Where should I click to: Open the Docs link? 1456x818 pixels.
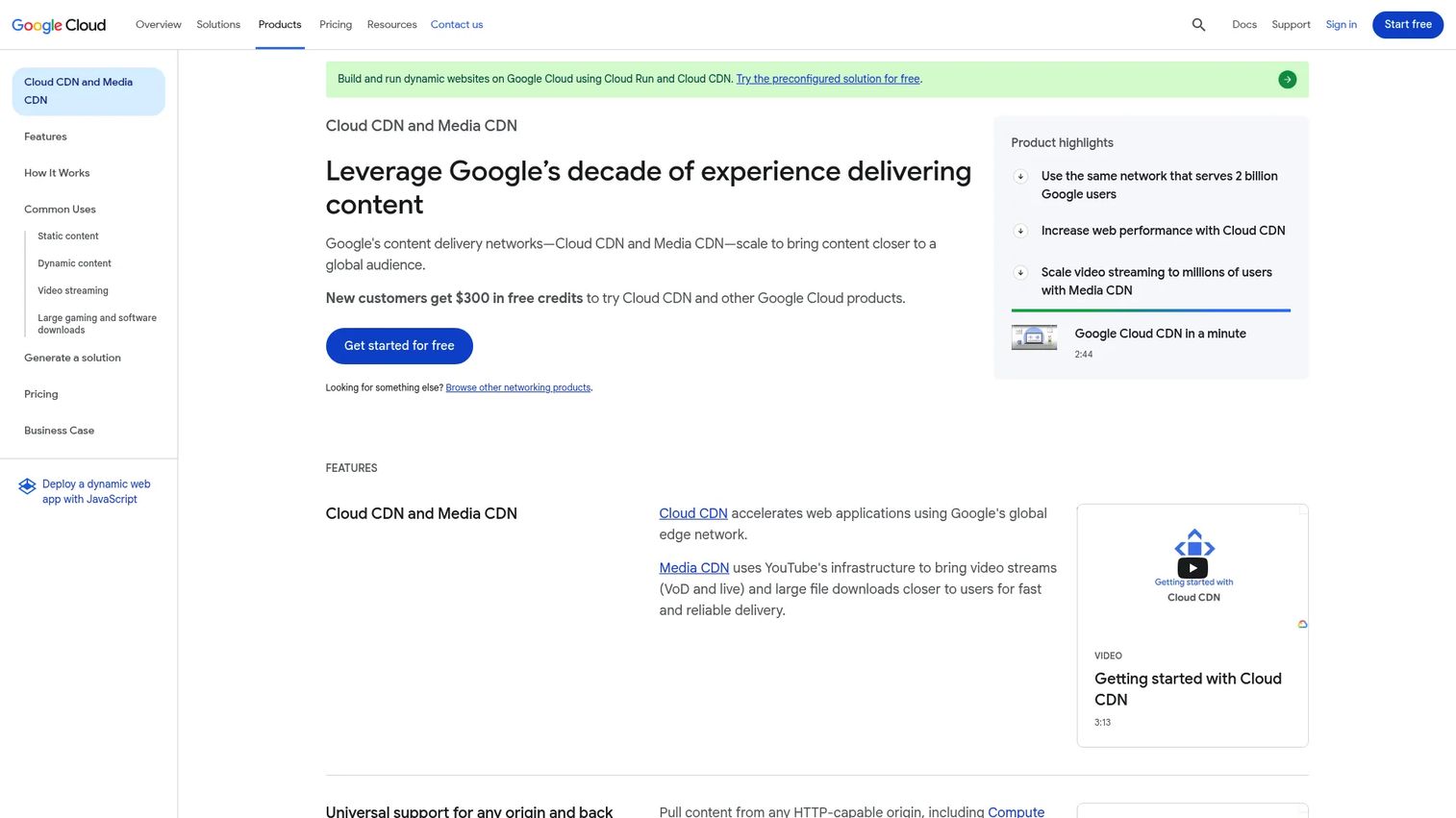[1244, 25]
